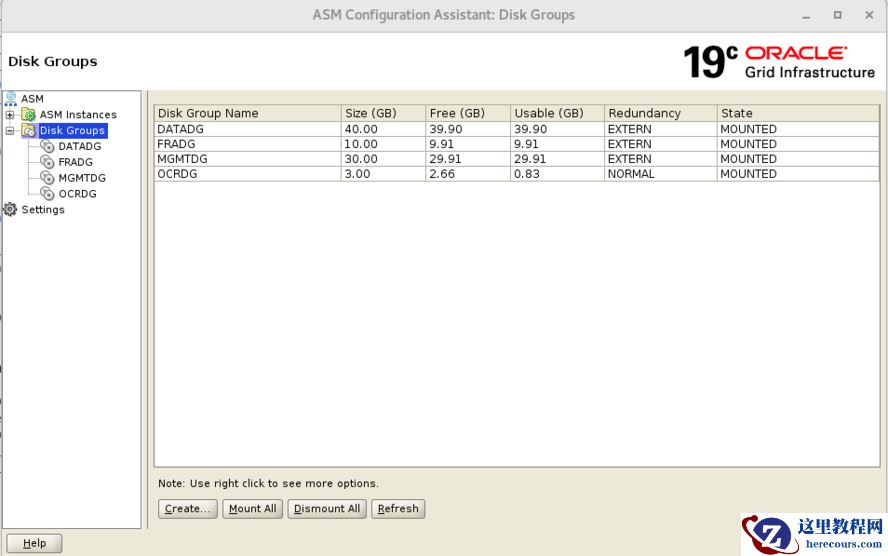Click the Create... button

187,508
